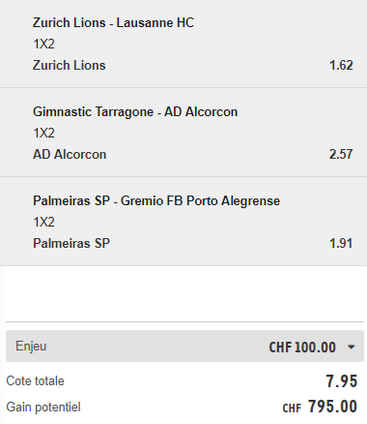The width and height of the screenshot is (367, 424).
Task: Open the Enjeu stake dropdown arrow
Action: (x=351, y=347)
